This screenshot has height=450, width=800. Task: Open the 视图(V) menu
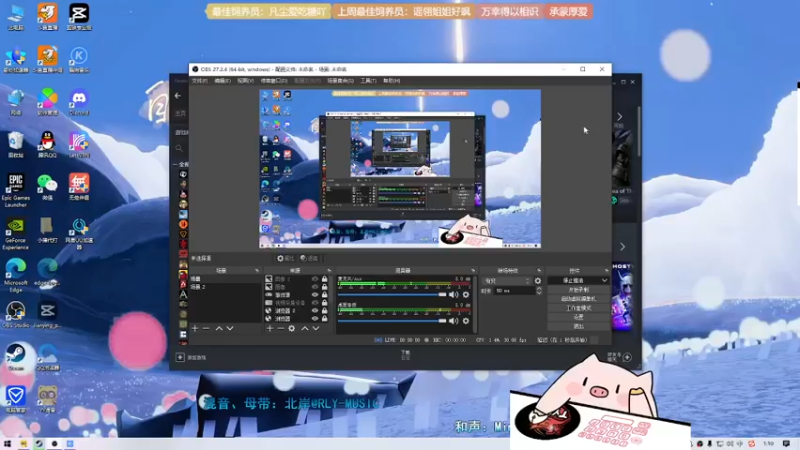tap(245, 81)
